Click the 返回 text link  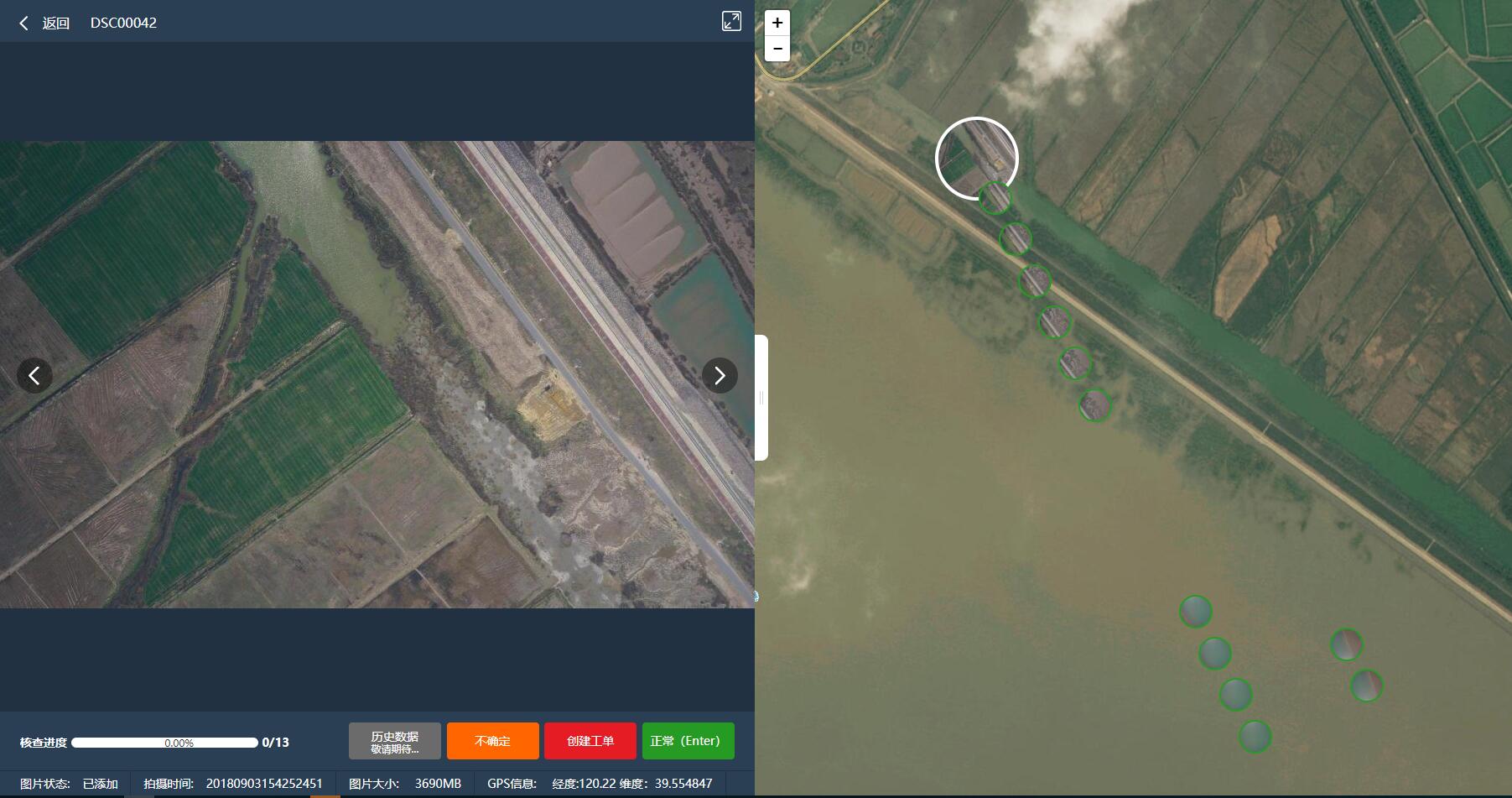(56, 23)
